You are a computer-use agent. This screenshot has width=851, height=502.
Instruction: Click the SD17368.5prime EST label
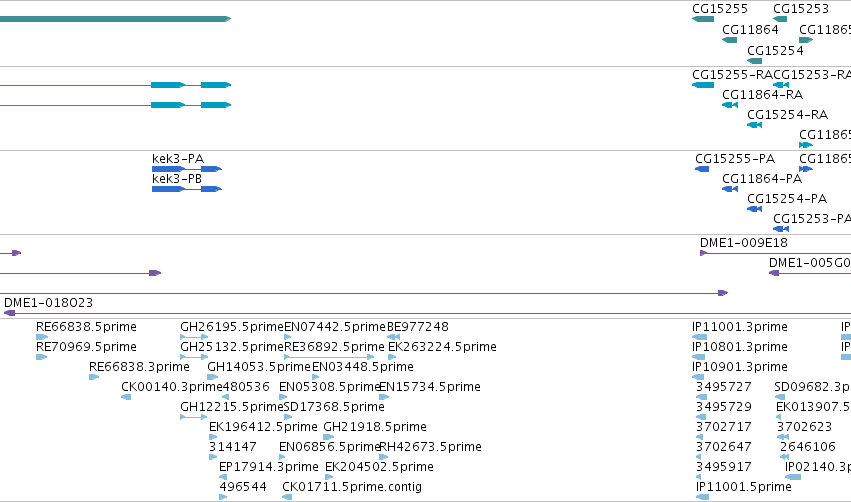[334, 406]
